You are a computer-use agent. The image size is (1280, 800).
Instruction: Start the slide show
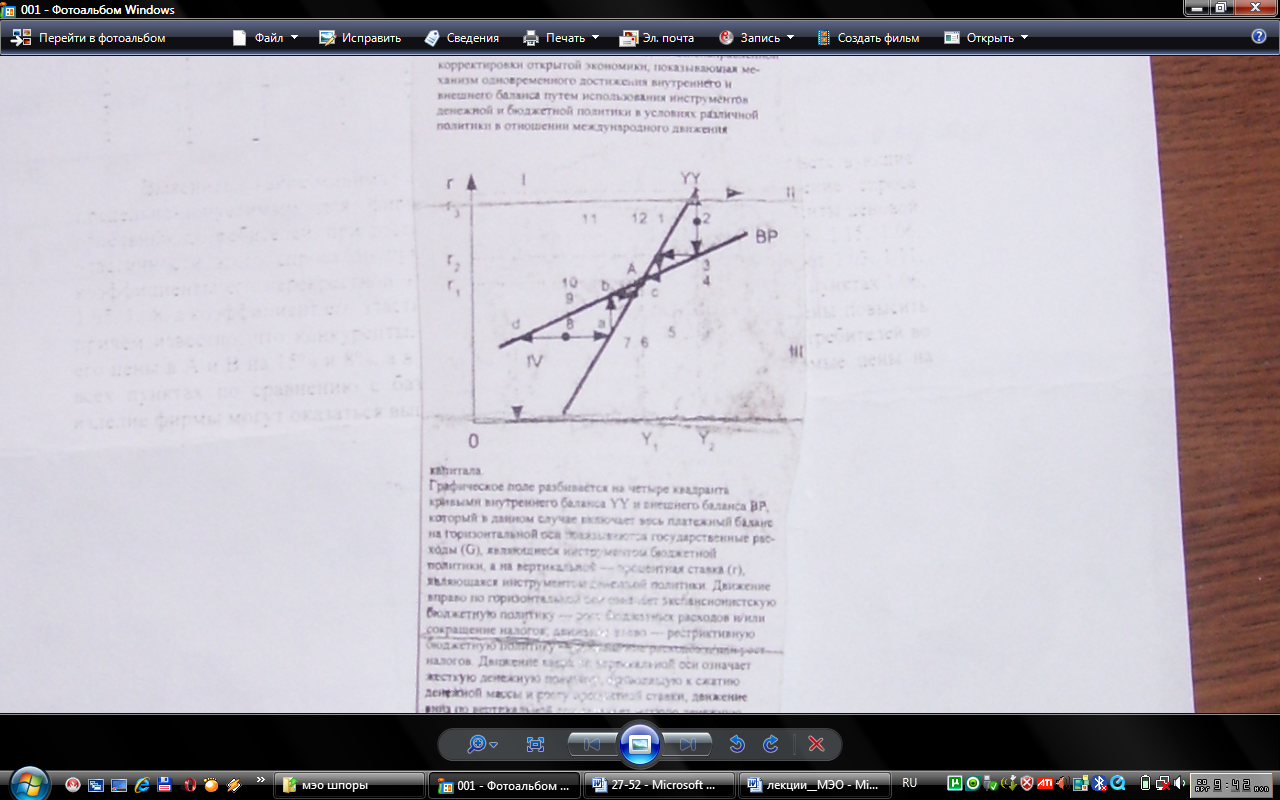pyautogui.click(x=640, y=744)
